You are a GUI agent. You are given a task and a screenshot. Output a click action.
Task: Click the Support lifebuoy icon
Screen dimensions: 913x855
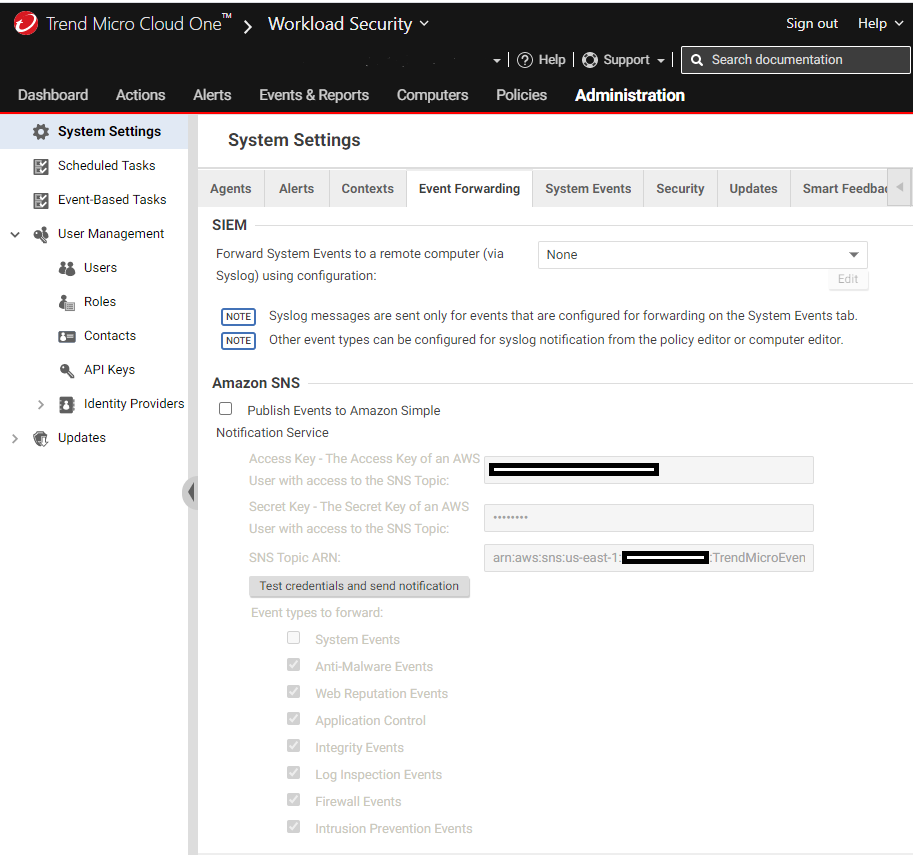(x=590, y=60)
